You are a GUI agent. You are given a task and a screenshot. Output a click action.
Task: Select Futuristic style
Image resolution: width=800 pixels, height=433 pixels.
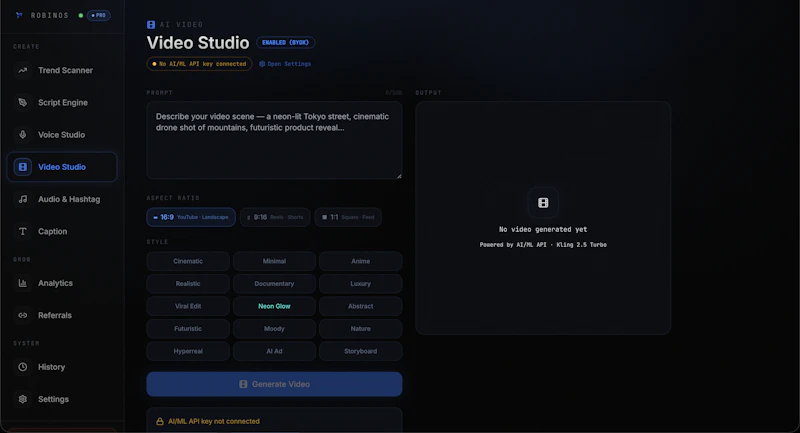(x=188, y=328)
